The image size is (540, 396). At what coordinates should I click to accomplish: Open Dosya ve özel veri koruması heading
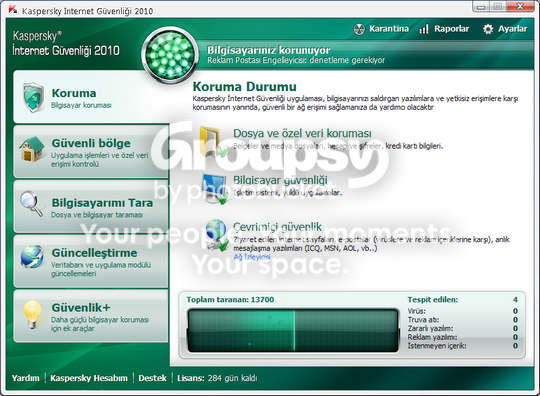[x=302, y=134]
